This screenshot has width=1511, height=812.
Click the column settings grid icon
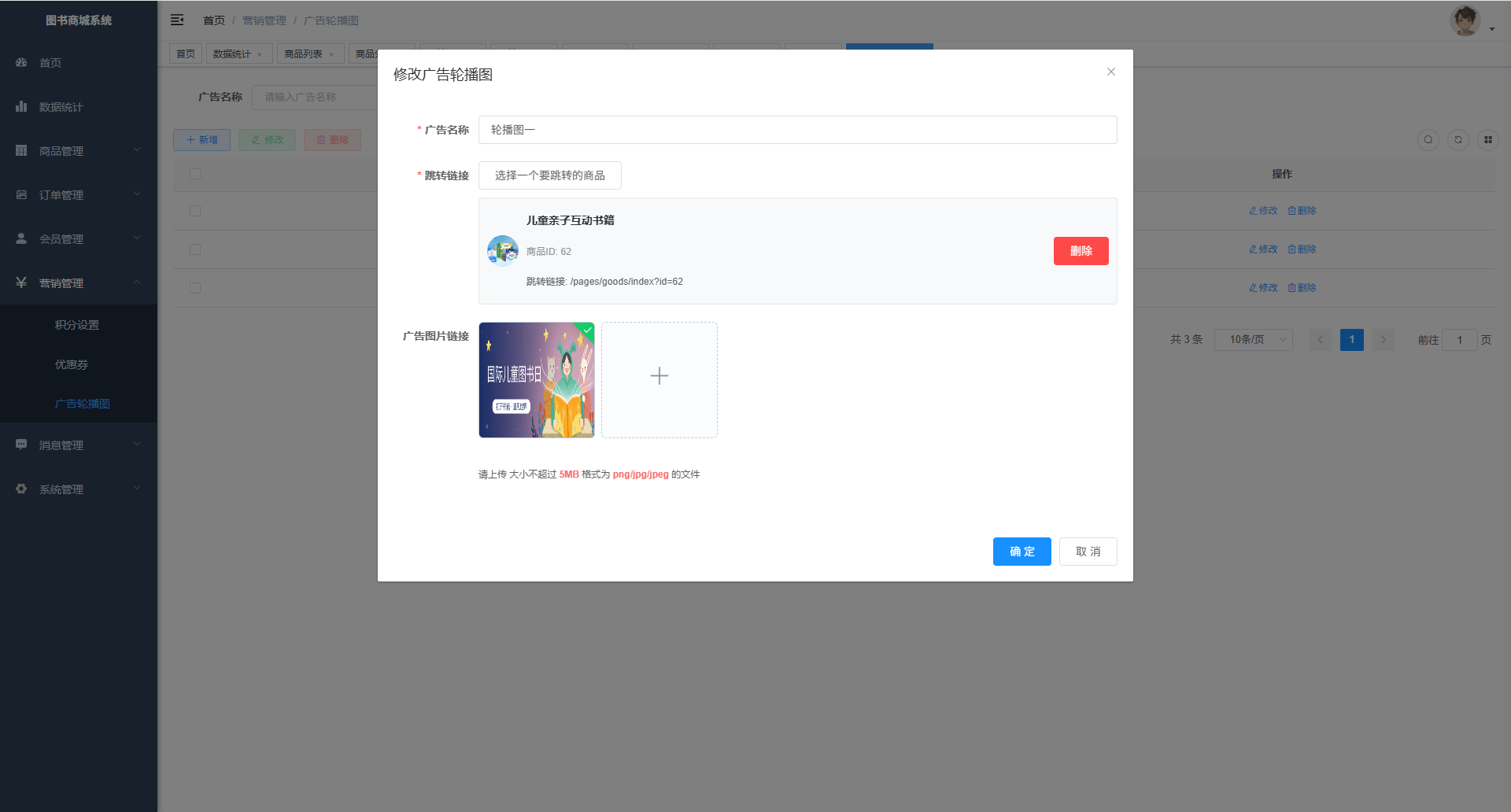click(1487, 140)
